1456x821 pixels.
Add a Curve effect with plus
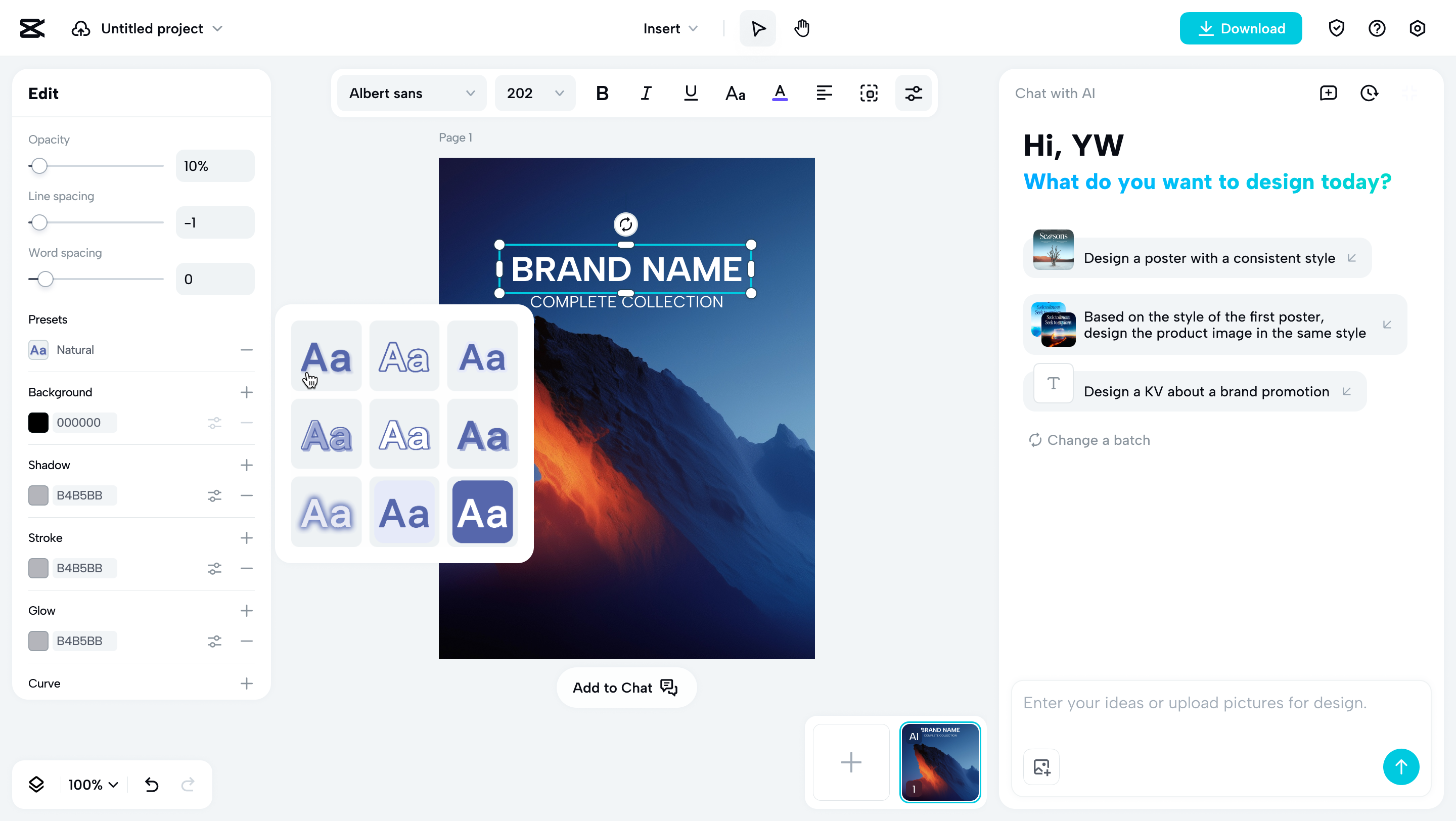246,683
